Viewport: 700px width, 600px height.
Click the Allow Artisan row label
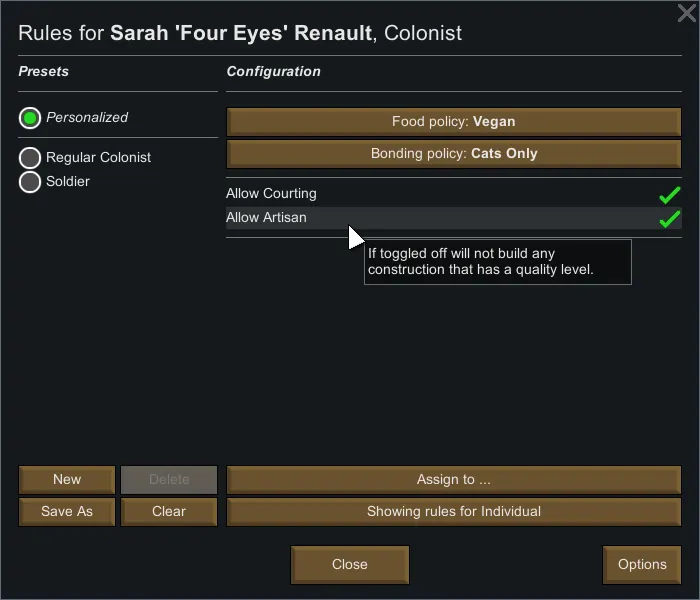tap(266, 218)
